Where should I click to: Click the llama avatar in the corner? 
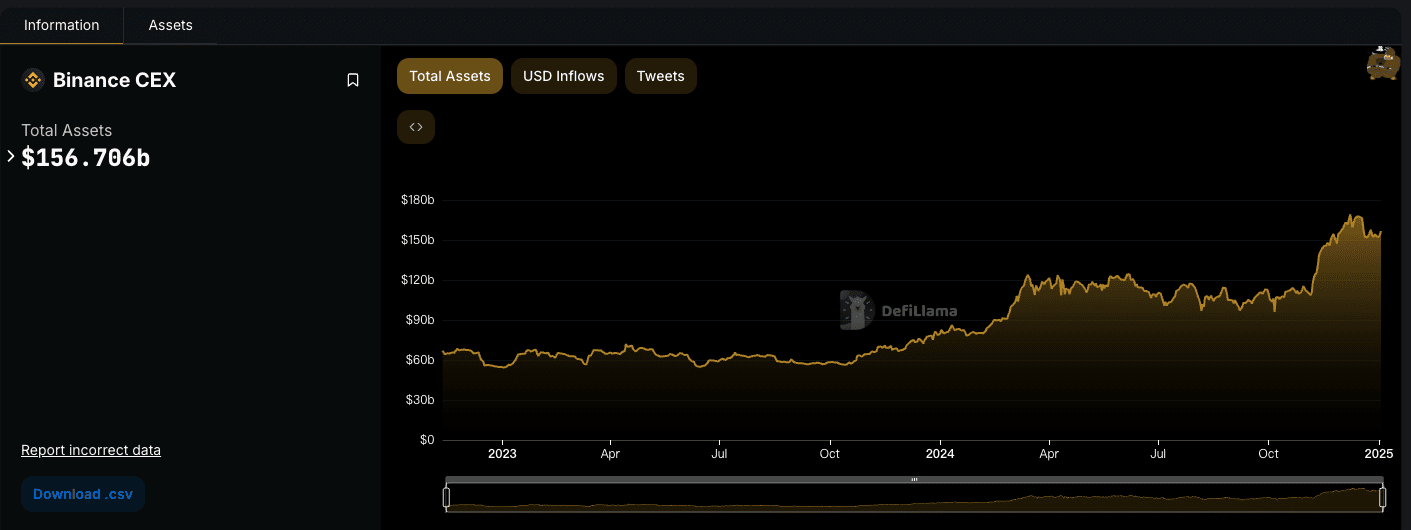point(1383,63)
